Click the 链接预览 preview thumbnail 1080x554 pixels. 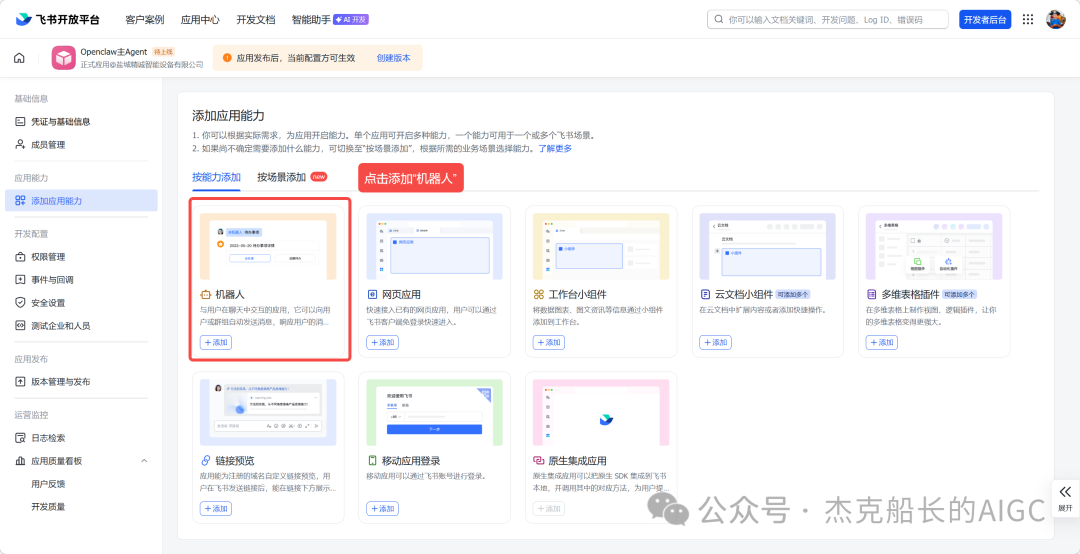[268, 412]
